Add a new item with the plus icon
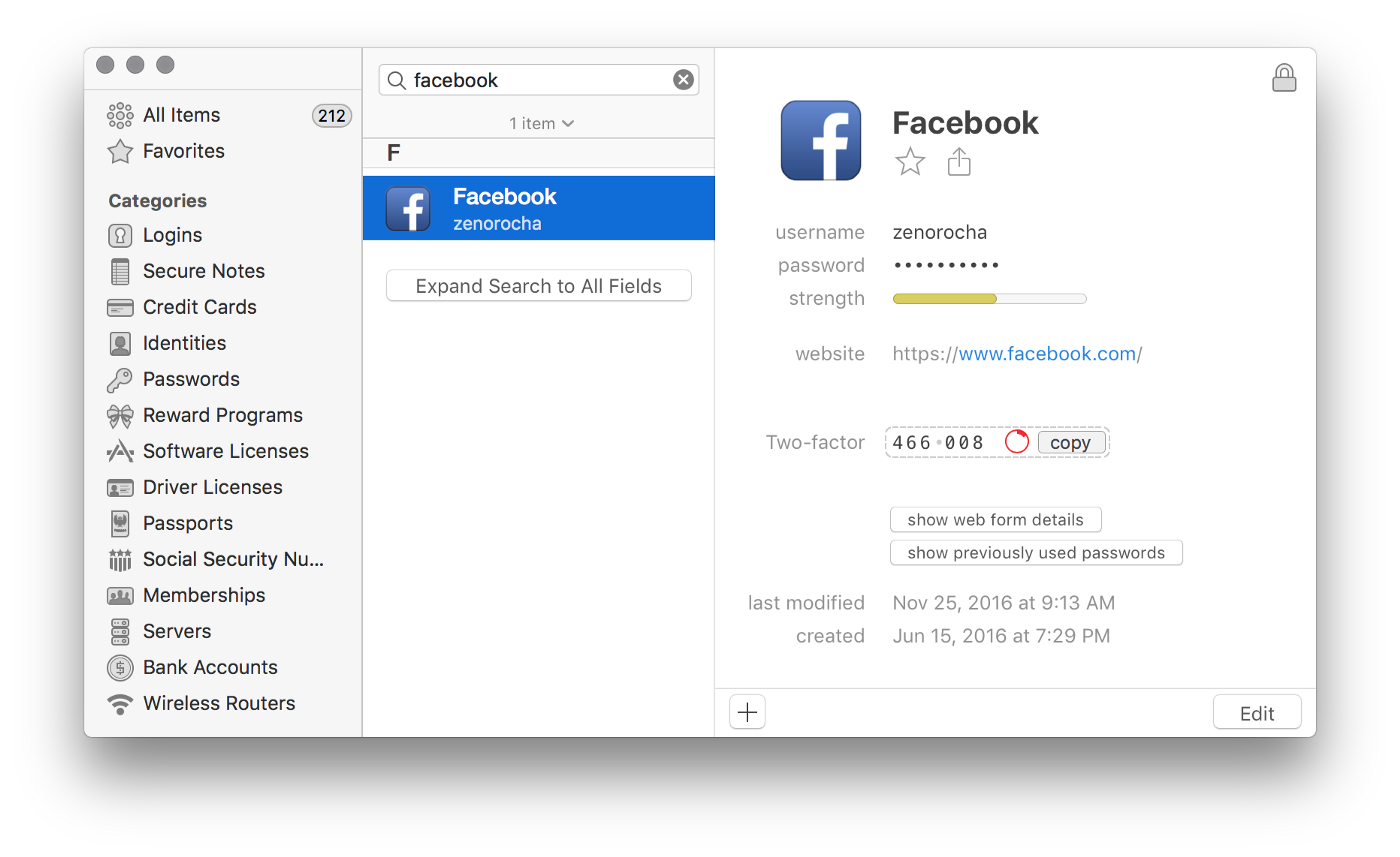This screenshot has height=857, width=1400. click(x=747, y=711)
